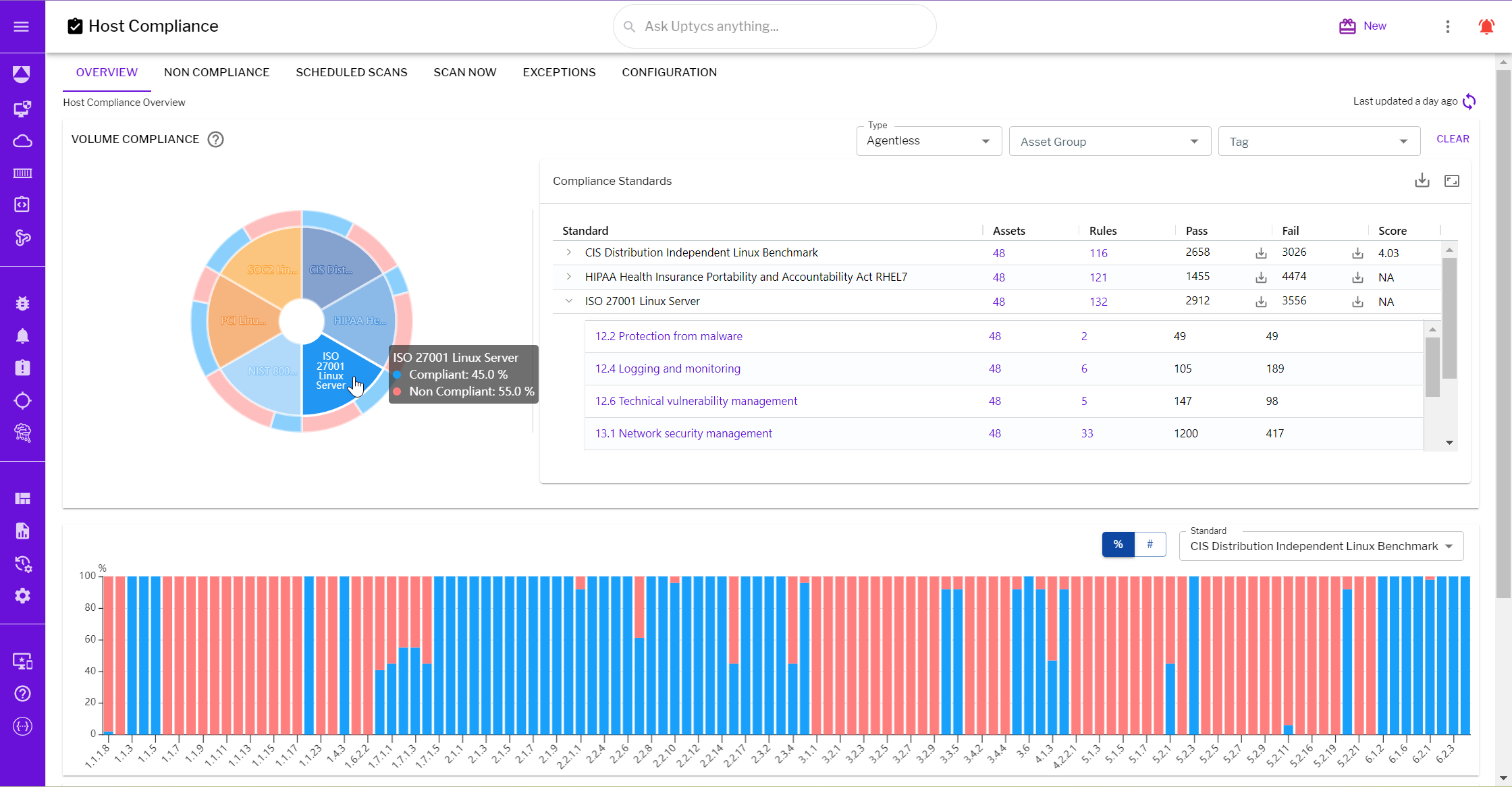The image size is (1512, 787).
Task: Toggle fullscreen on Compliance Standards card
Action: [1452, 180]
